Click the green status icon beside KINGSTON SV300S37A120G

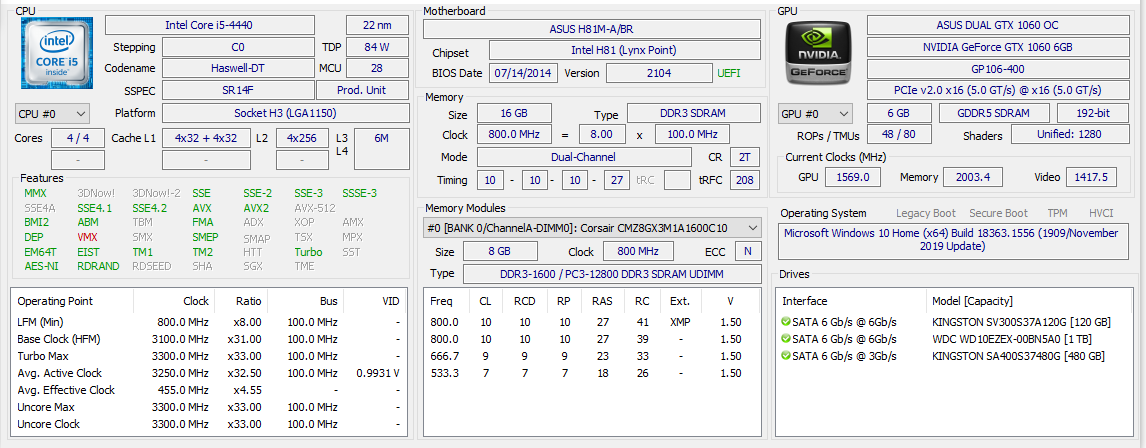click(786, 322)
